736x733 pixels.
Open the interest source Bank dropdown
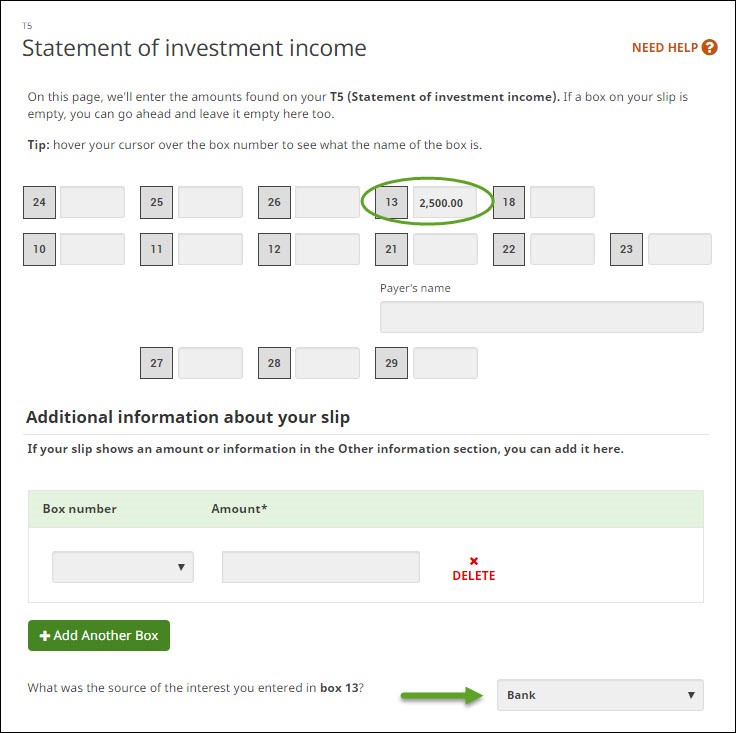[x=600, y=695]
